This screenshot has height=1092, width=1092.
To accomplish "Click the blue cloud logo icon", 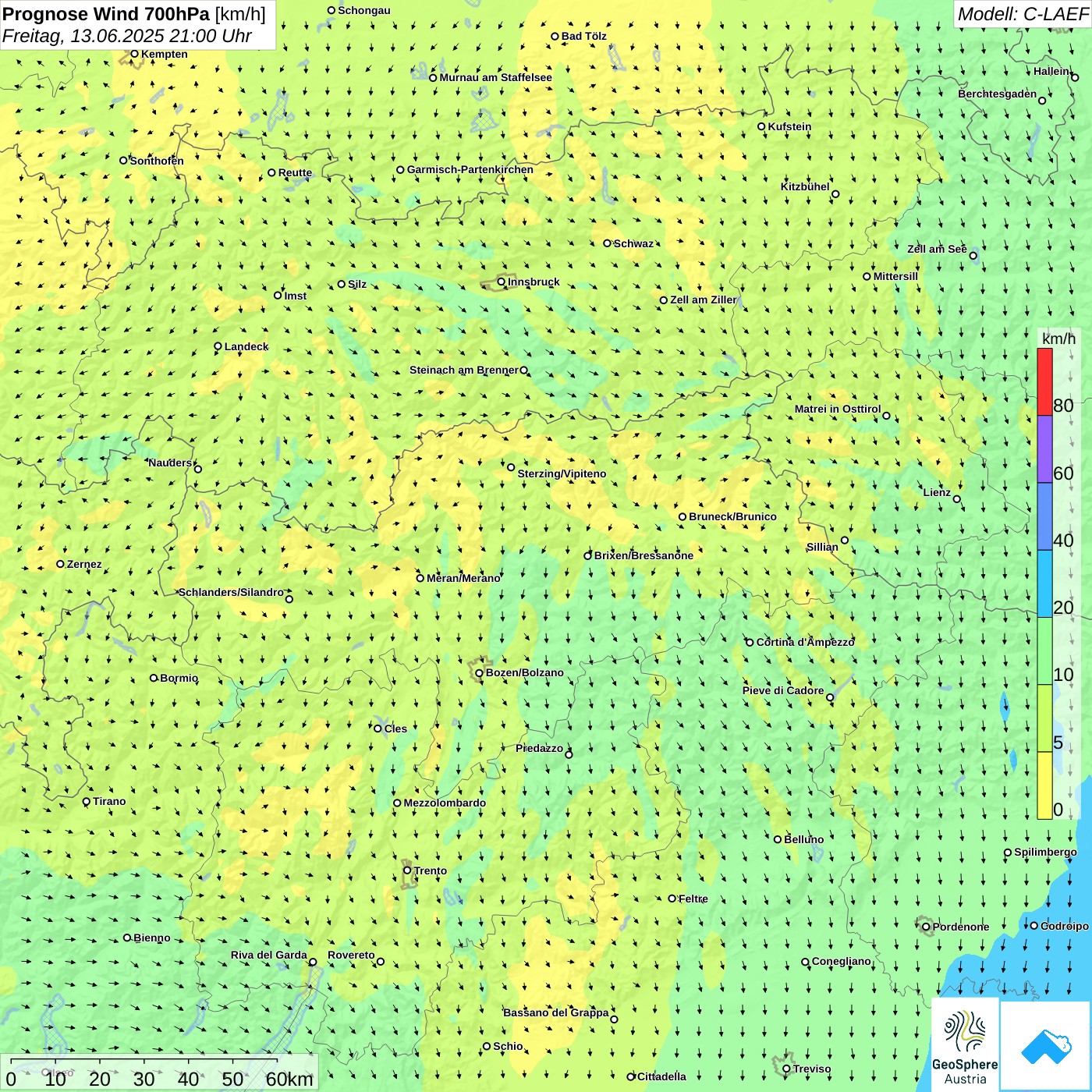I will 1045,1046.
